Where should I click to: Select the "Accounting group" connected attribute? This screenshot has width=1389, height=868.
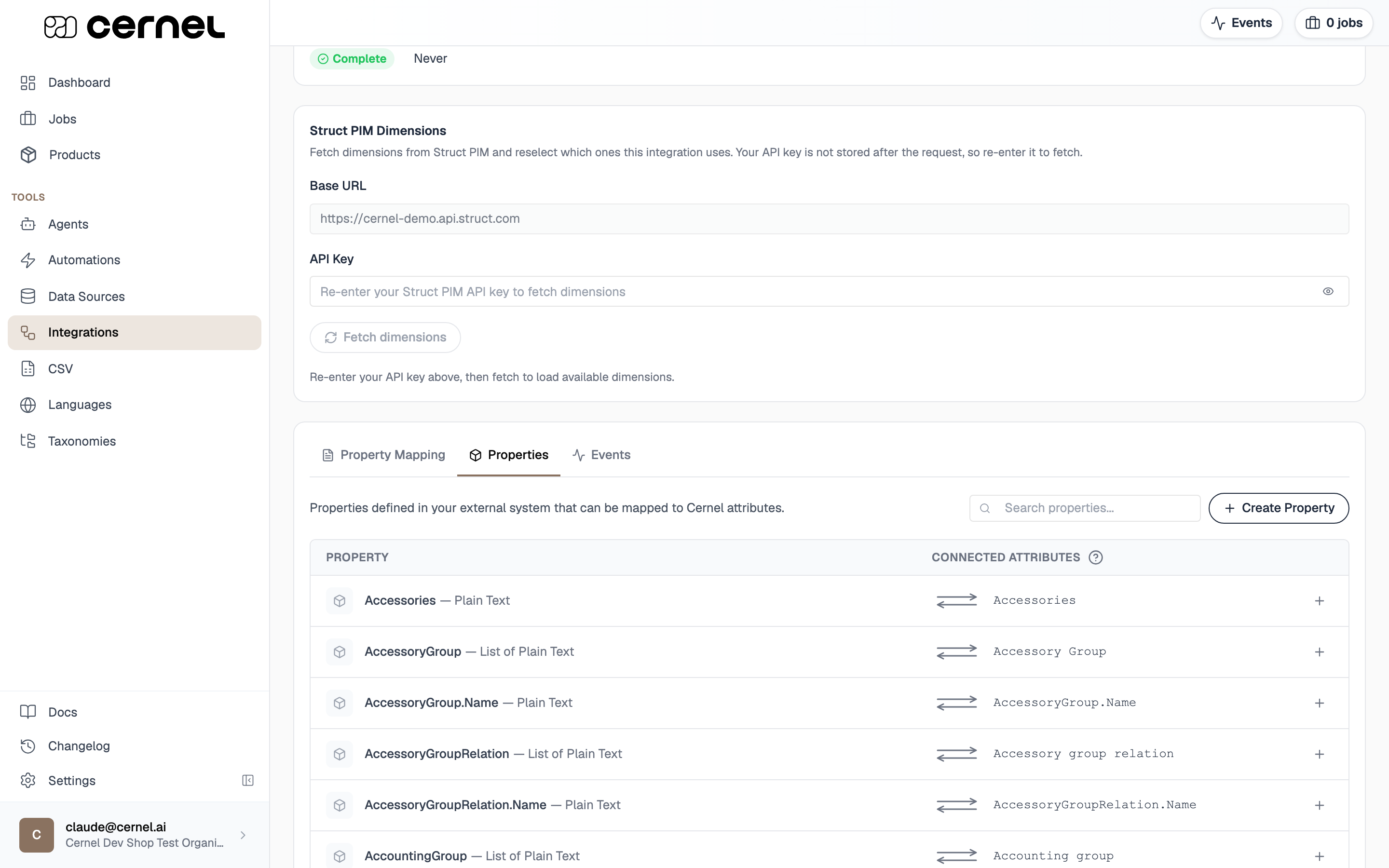coord(1053,856)
